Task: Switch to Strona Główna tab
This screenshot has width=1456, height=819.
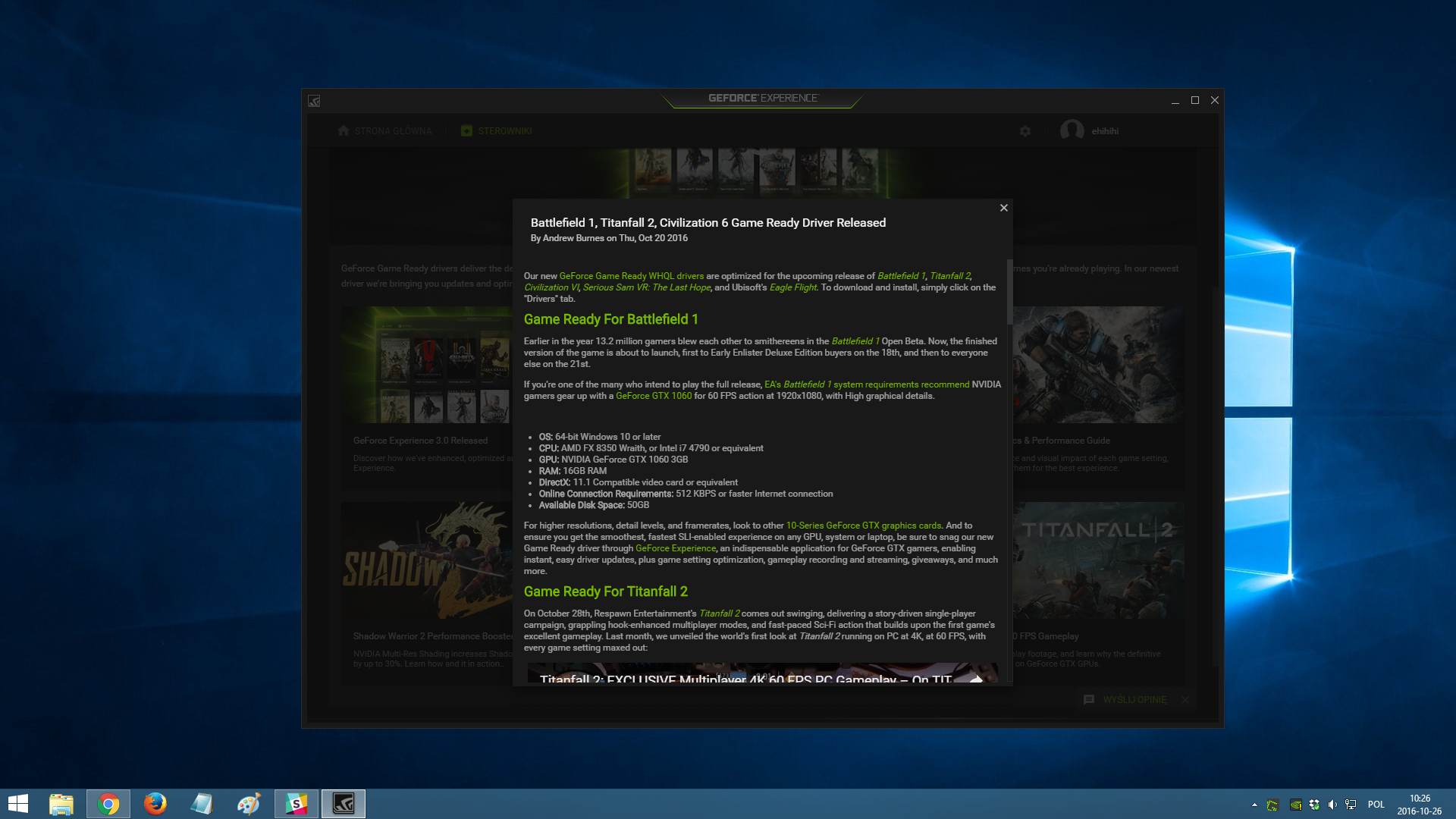Action: pyautogui.click(x=385, y=131)
